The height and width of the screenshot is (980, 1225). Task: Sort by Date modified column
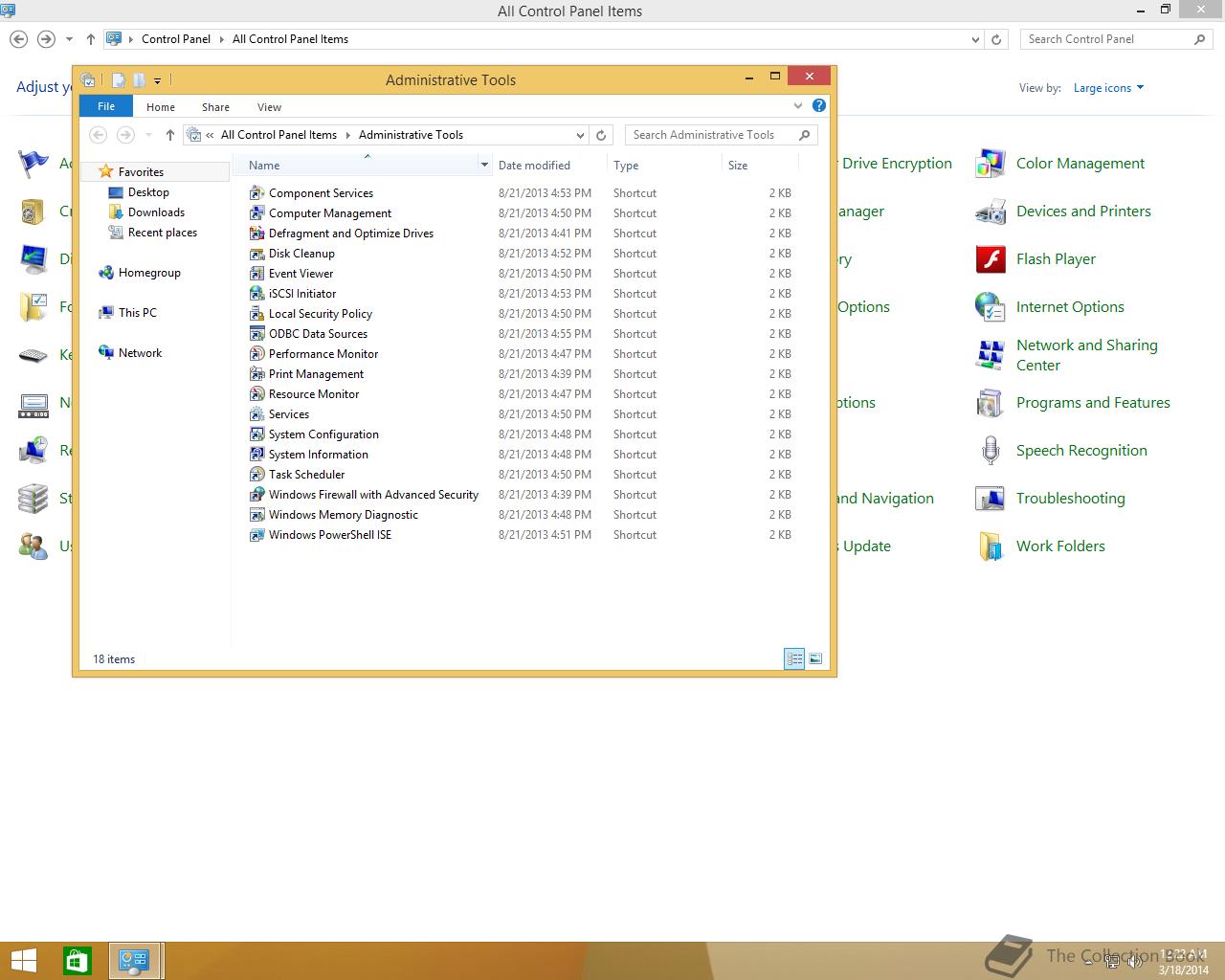[549, 166]
